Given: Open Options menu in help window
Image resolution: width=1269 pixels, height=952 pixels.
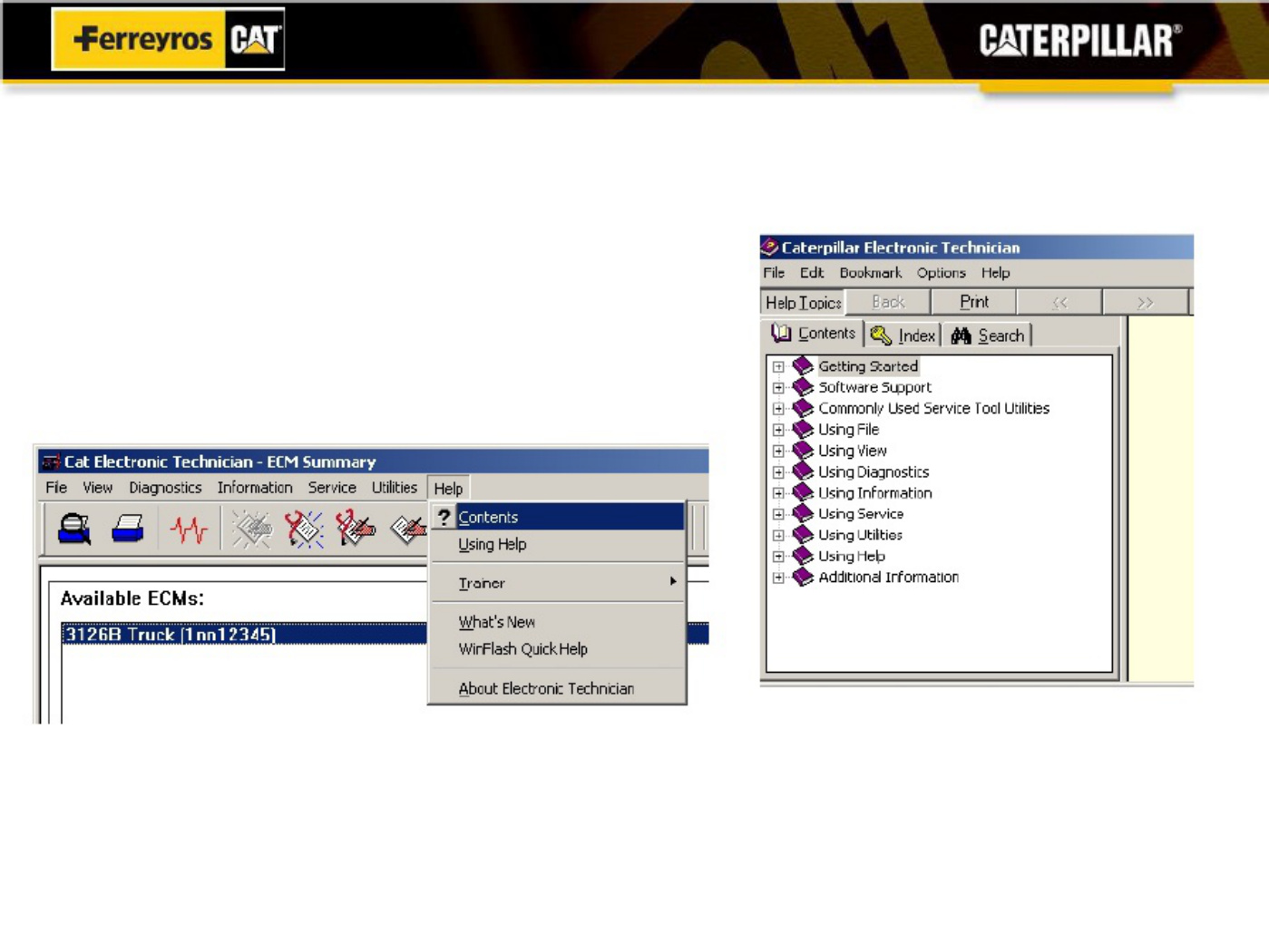Looking at the screenshot, I should coord(941,273).
